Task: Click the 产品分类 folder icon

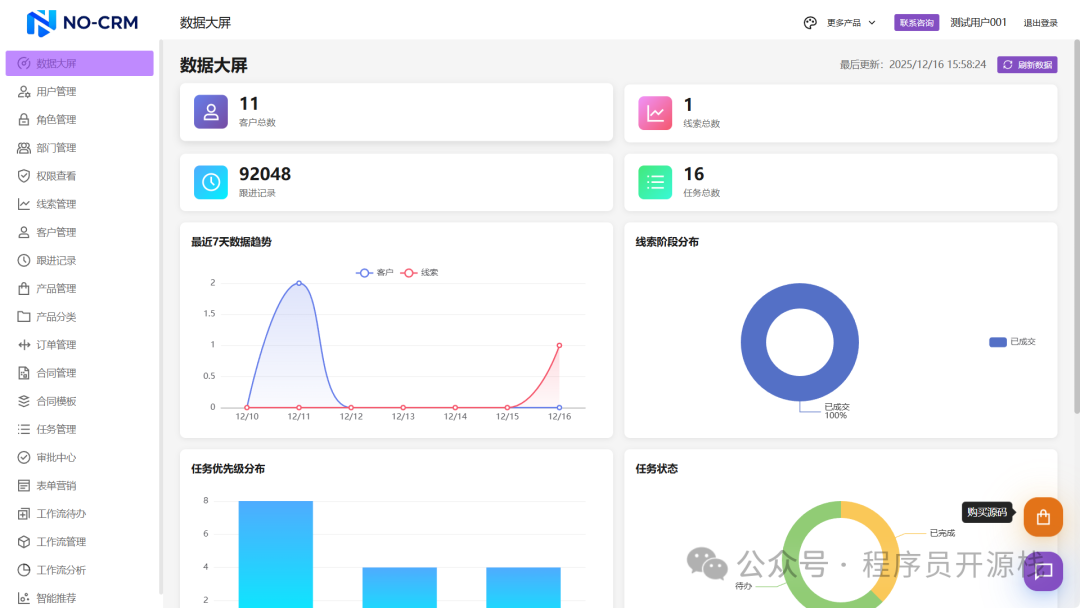Action: point(23,317)
